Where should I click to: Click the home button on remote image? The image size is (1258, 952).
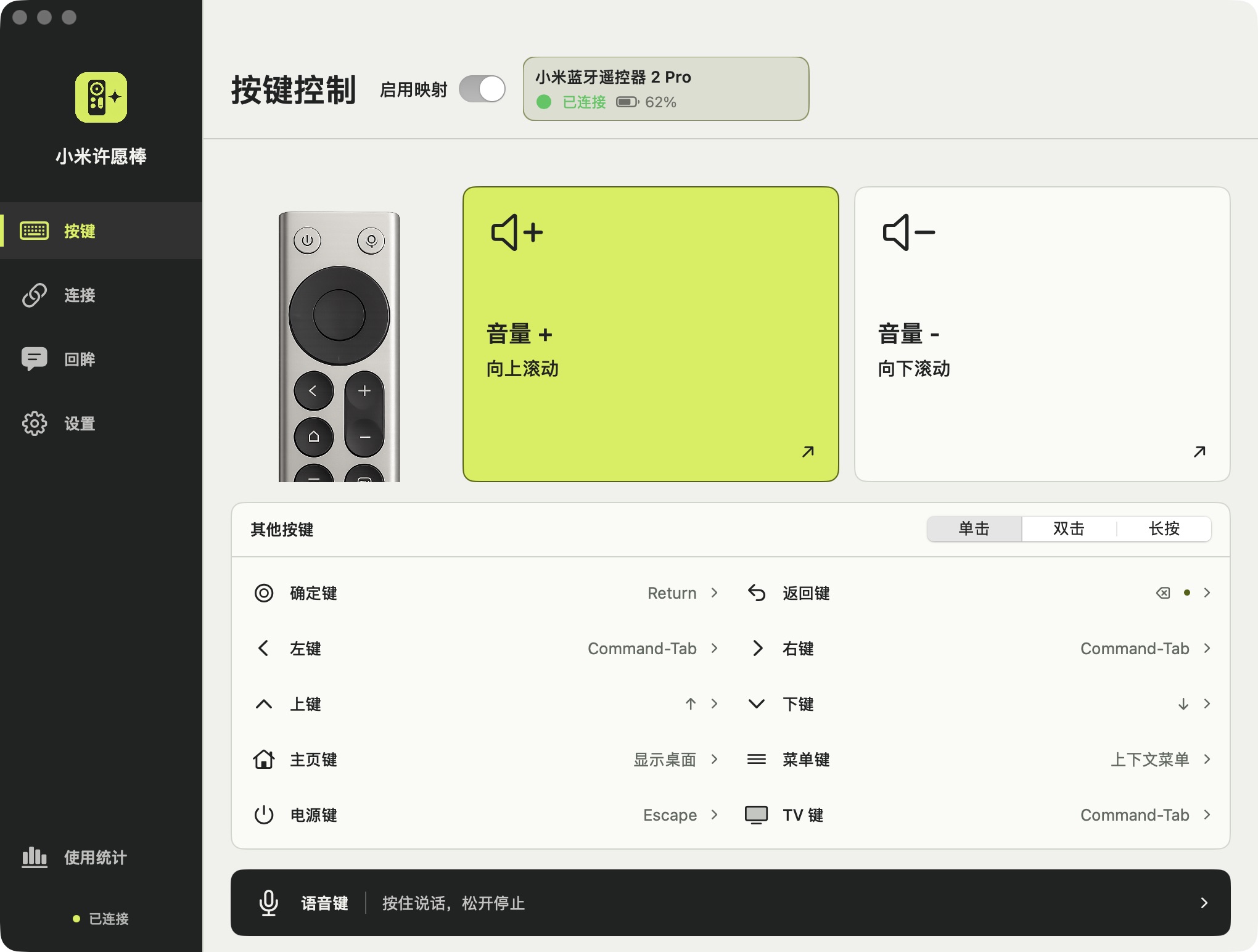pyautogui.click(x=313, y=437)
